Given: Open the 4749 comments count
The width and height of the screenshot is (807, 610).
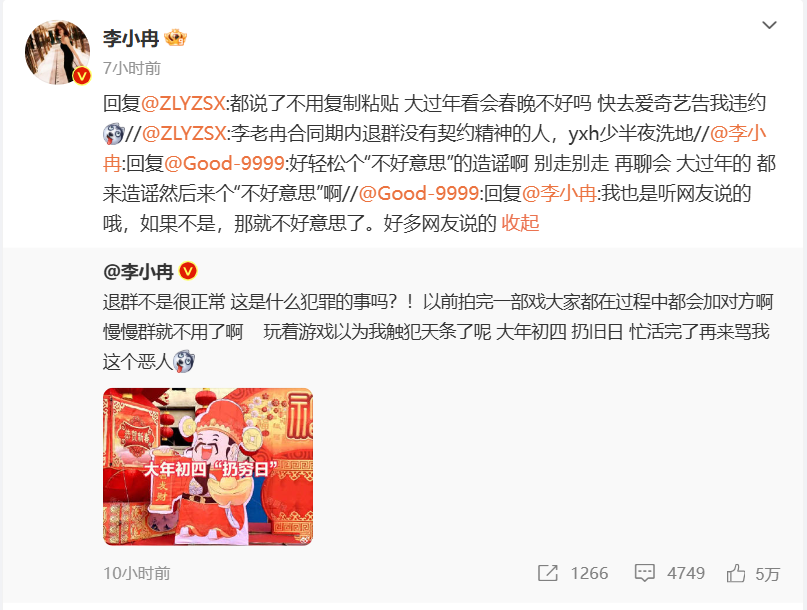Looking at the screenshot, I should click(x=686, y=573).
